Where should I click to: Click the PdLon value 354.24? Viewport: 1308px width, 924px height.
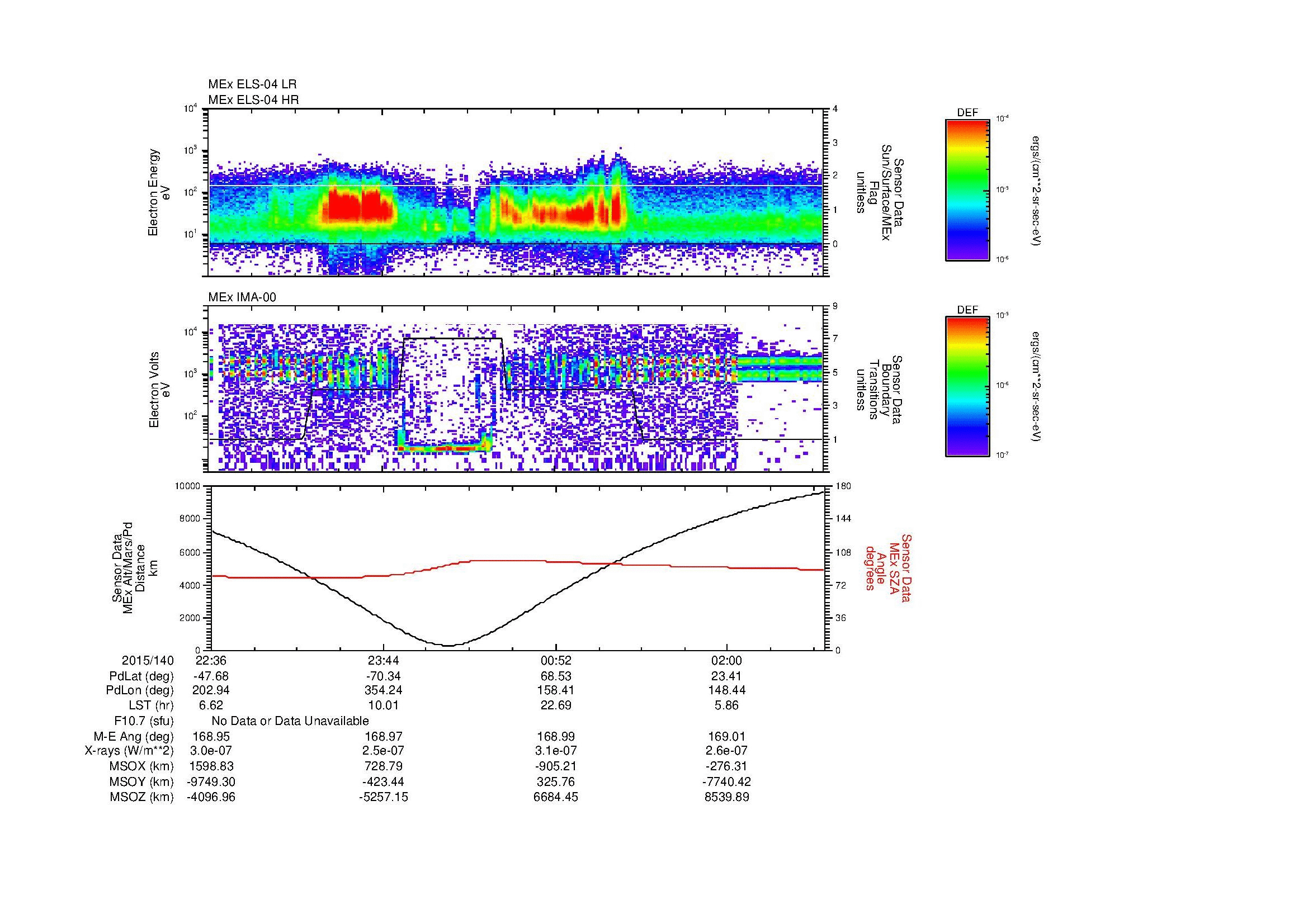click(384, 690)
